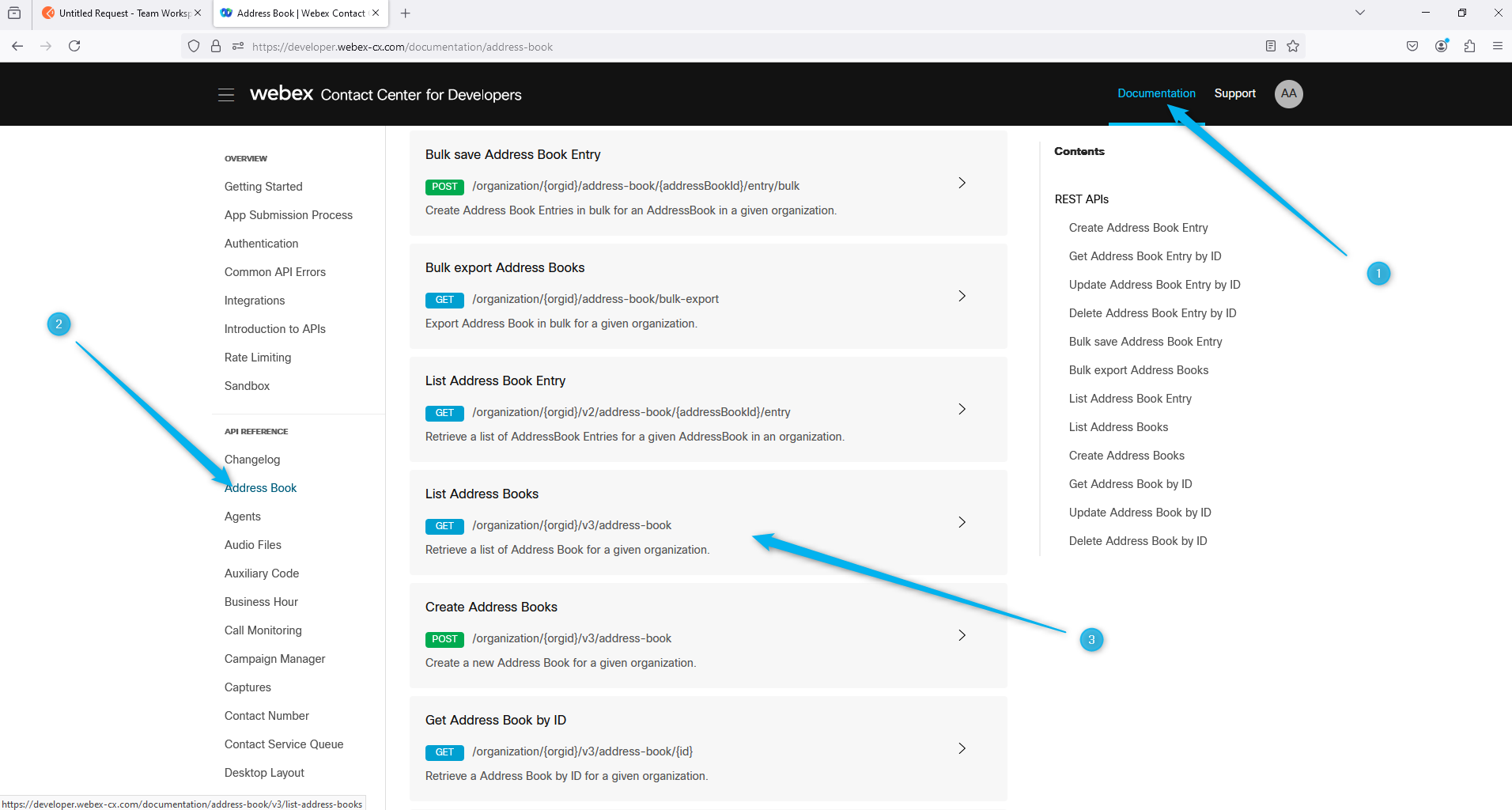List all tabs dropdown arrow

(1360, 13)
